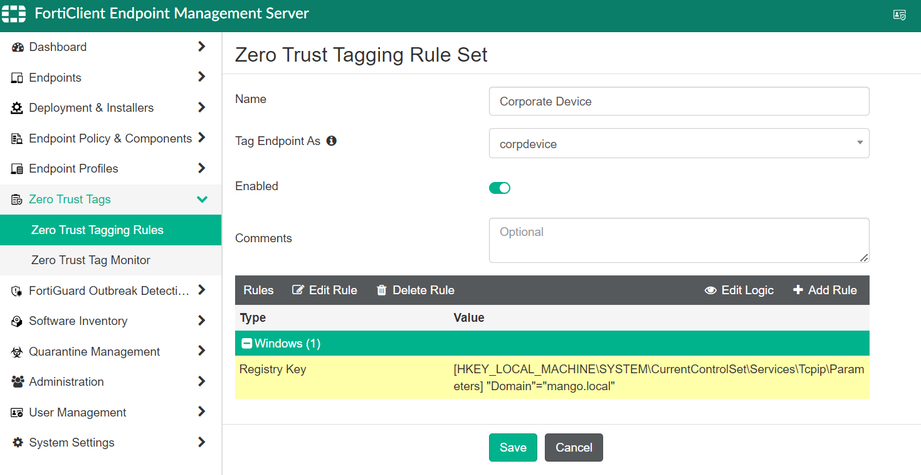Open the Tag Endpoint As dropdown

[x=679, y=143]
